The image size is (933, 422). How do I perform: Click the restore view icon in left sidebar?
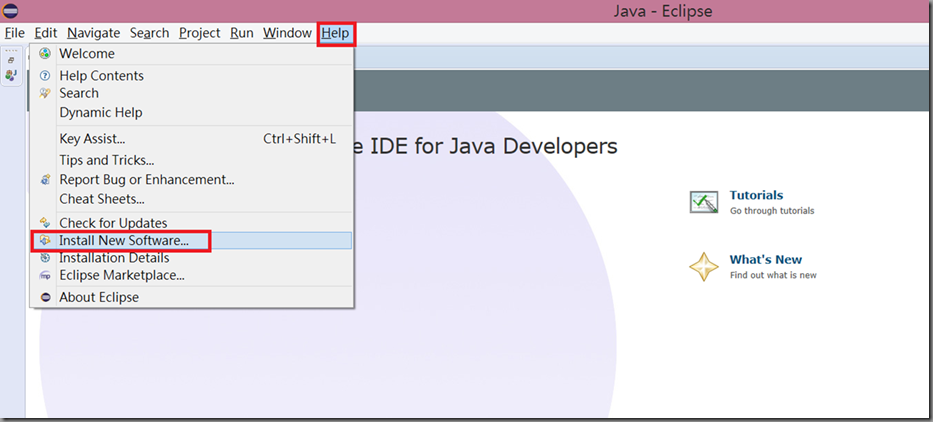11,60
